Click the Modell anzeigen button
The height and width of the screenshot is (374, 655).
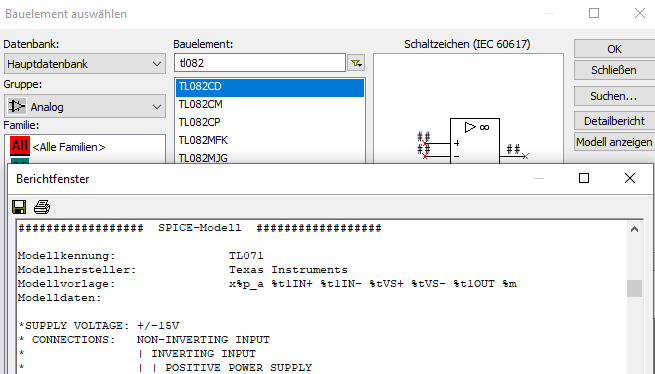(x=614, y=142)
